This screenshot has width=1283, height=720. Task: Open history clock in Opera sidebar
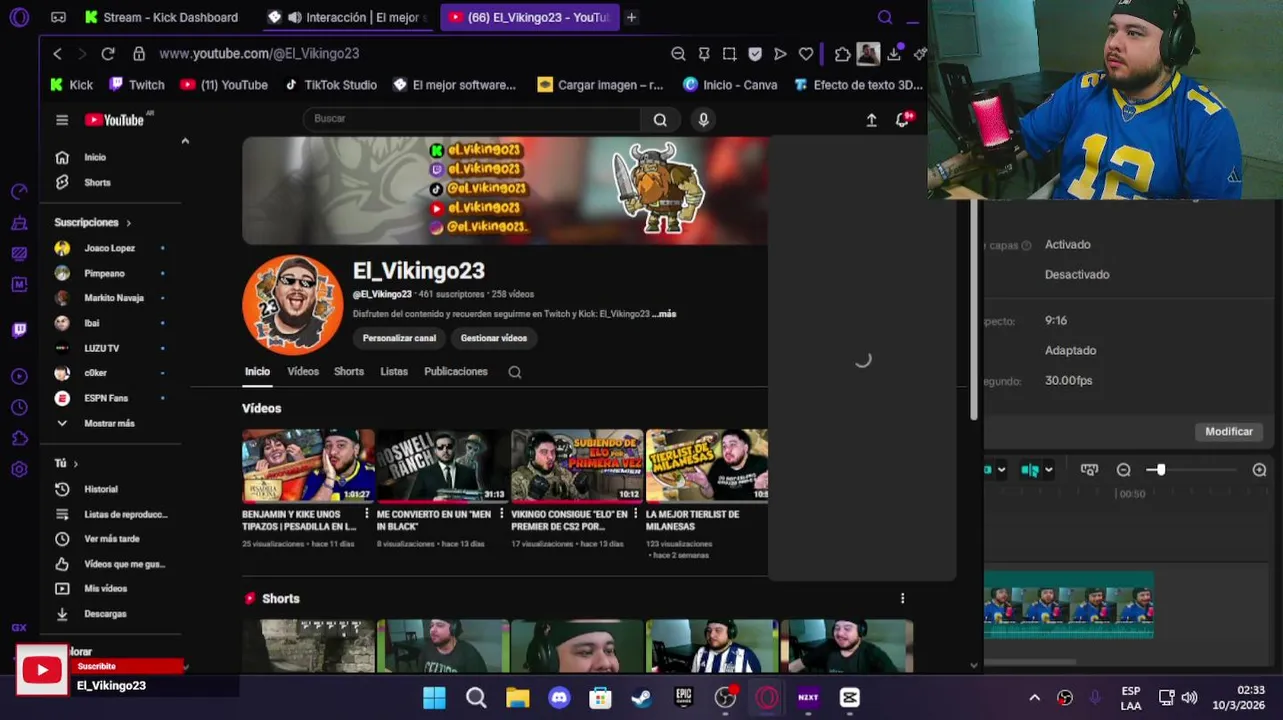[x=19, y=407]
